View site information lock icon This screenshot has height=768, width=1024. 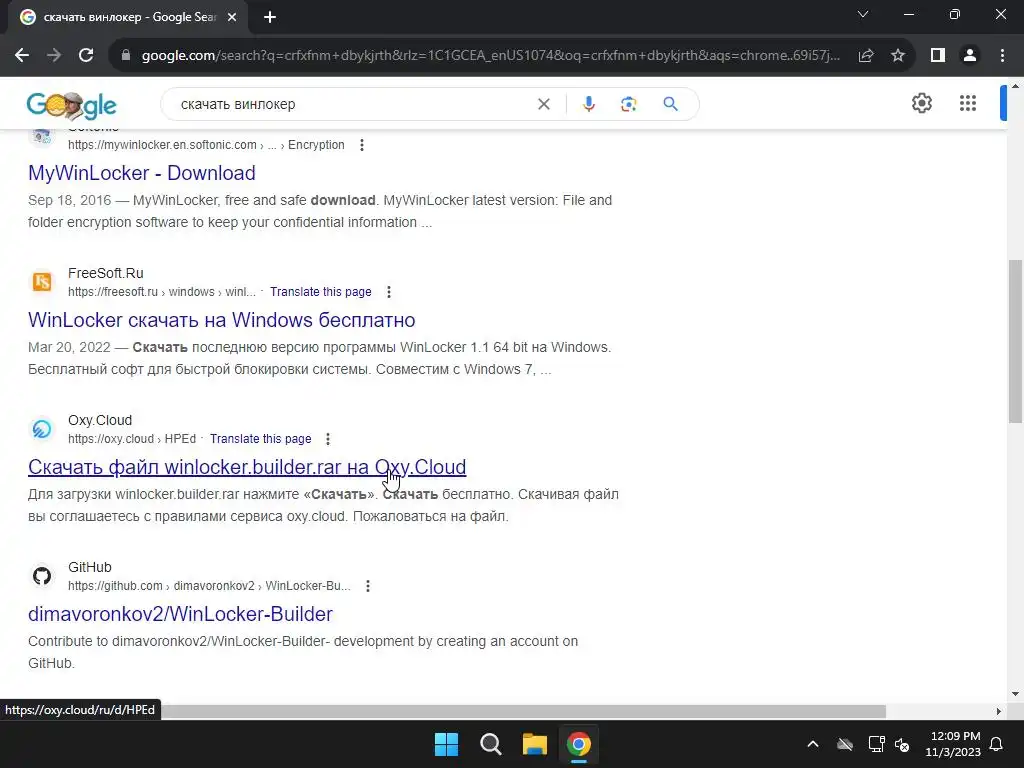click(126, 56)
